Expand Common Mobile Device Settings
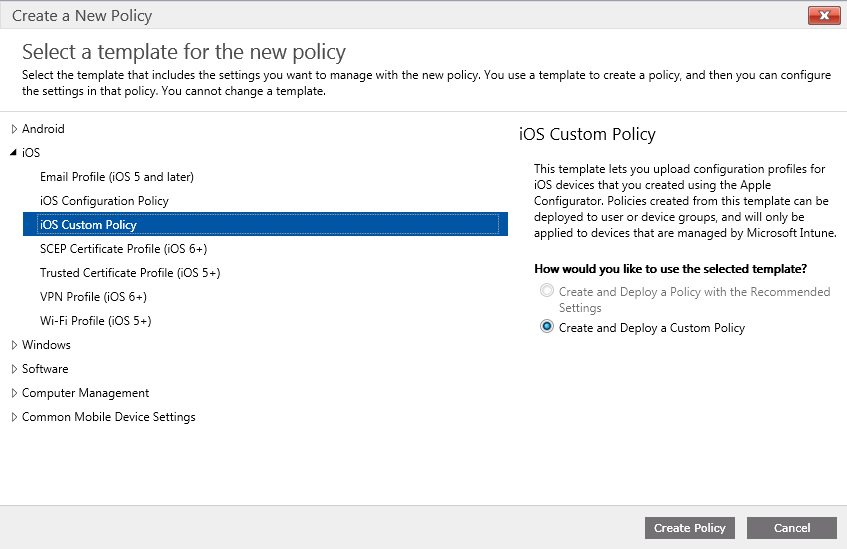The width and height of the screenshot is (847, 549). [x=14, y=417]
